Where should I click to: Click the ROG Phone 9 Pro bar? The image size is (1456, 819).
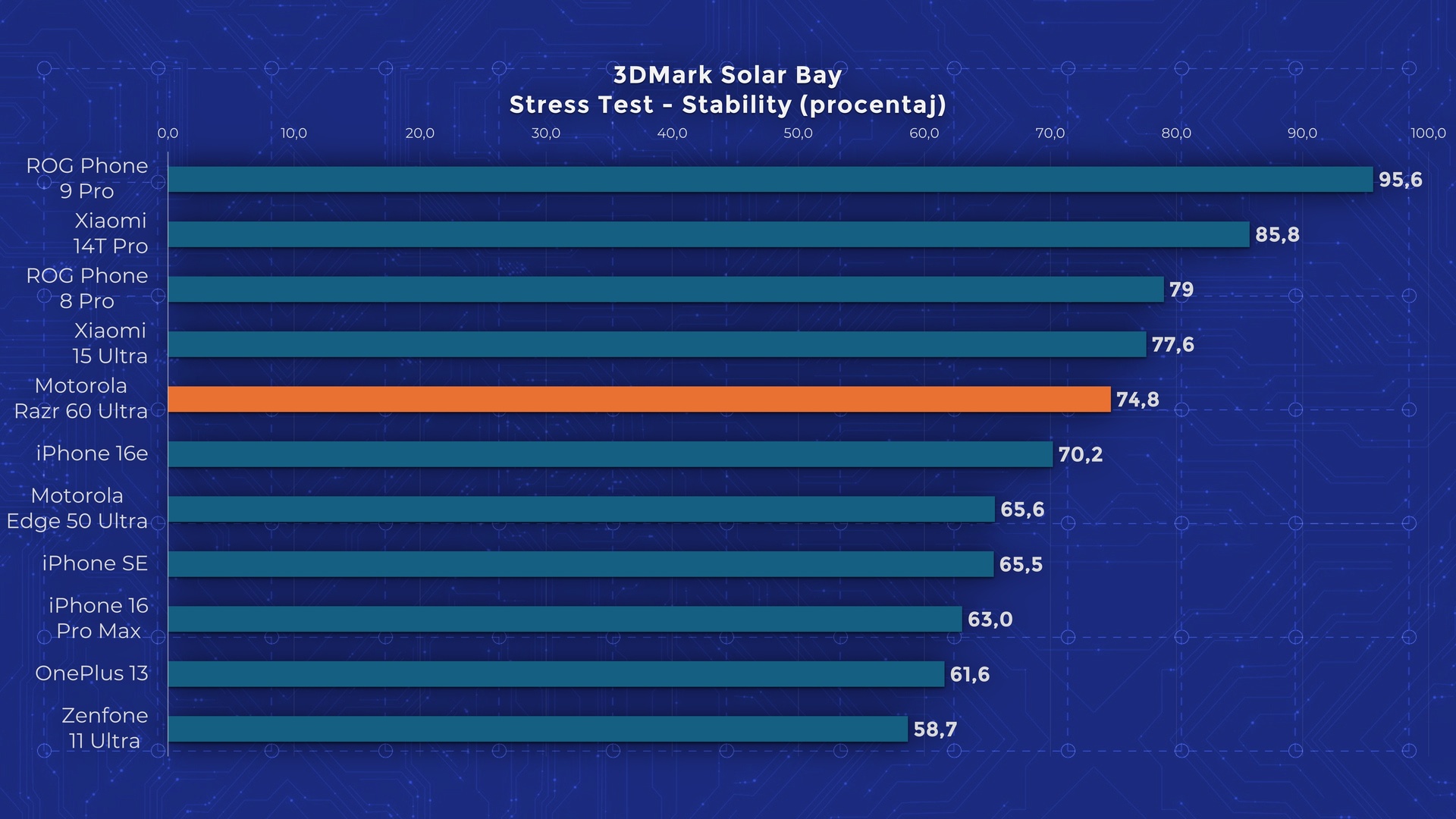[x=770, y=180]
